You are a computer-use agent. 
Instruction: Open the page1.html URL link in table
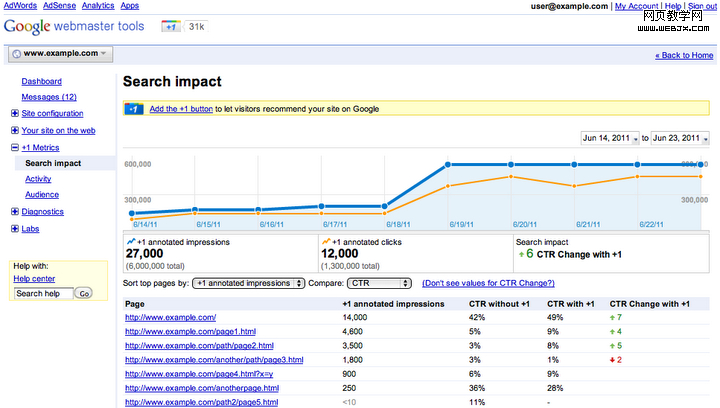point(190,331)
